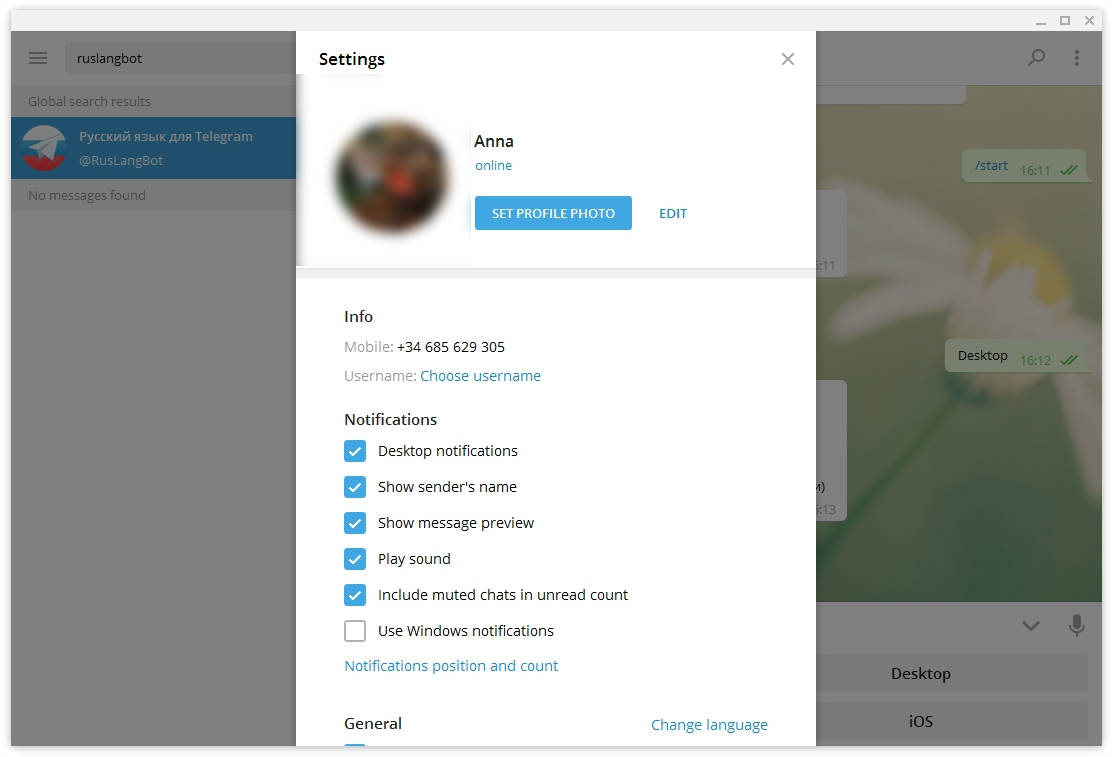Click the ruslangbot search field

coord(180,58)
